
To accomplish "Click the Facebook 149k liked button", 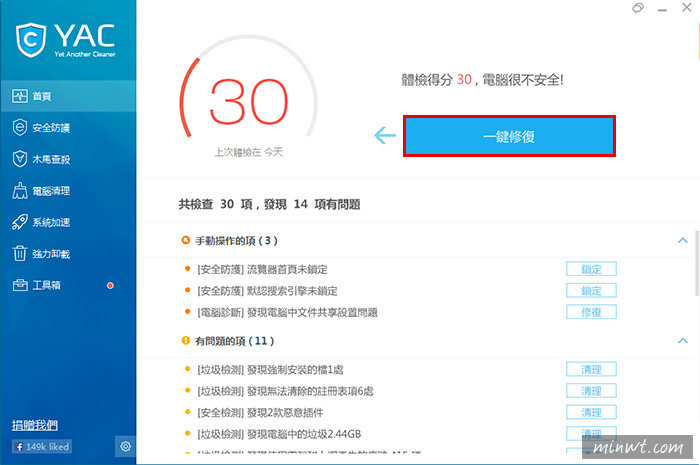I will tap(42, 447).
